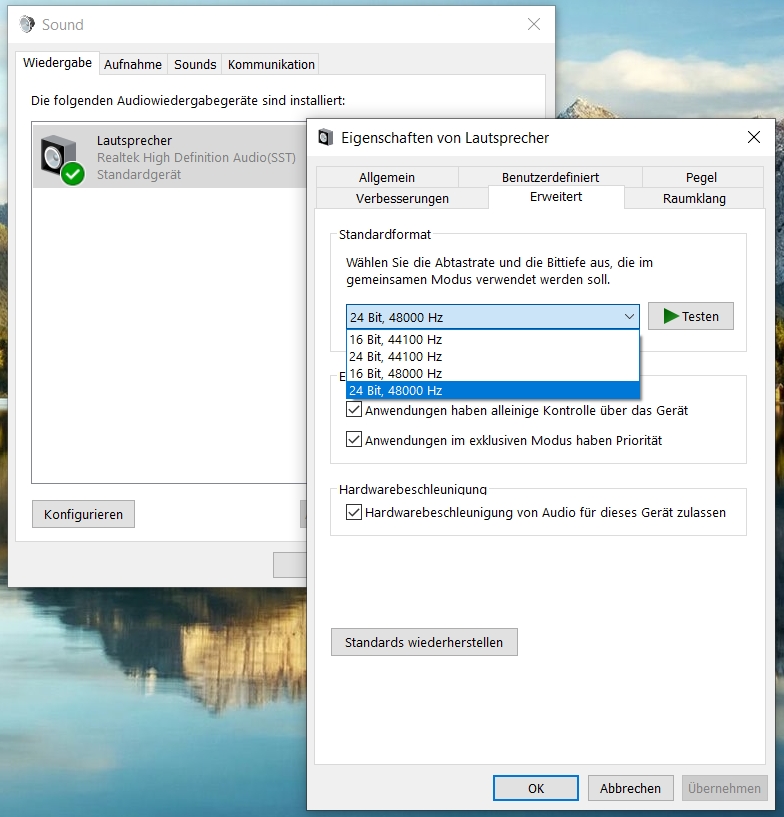
Task: Switch to Aufnahme tab in Sound window
Action: pyautogui.click(x=132, y=64)
